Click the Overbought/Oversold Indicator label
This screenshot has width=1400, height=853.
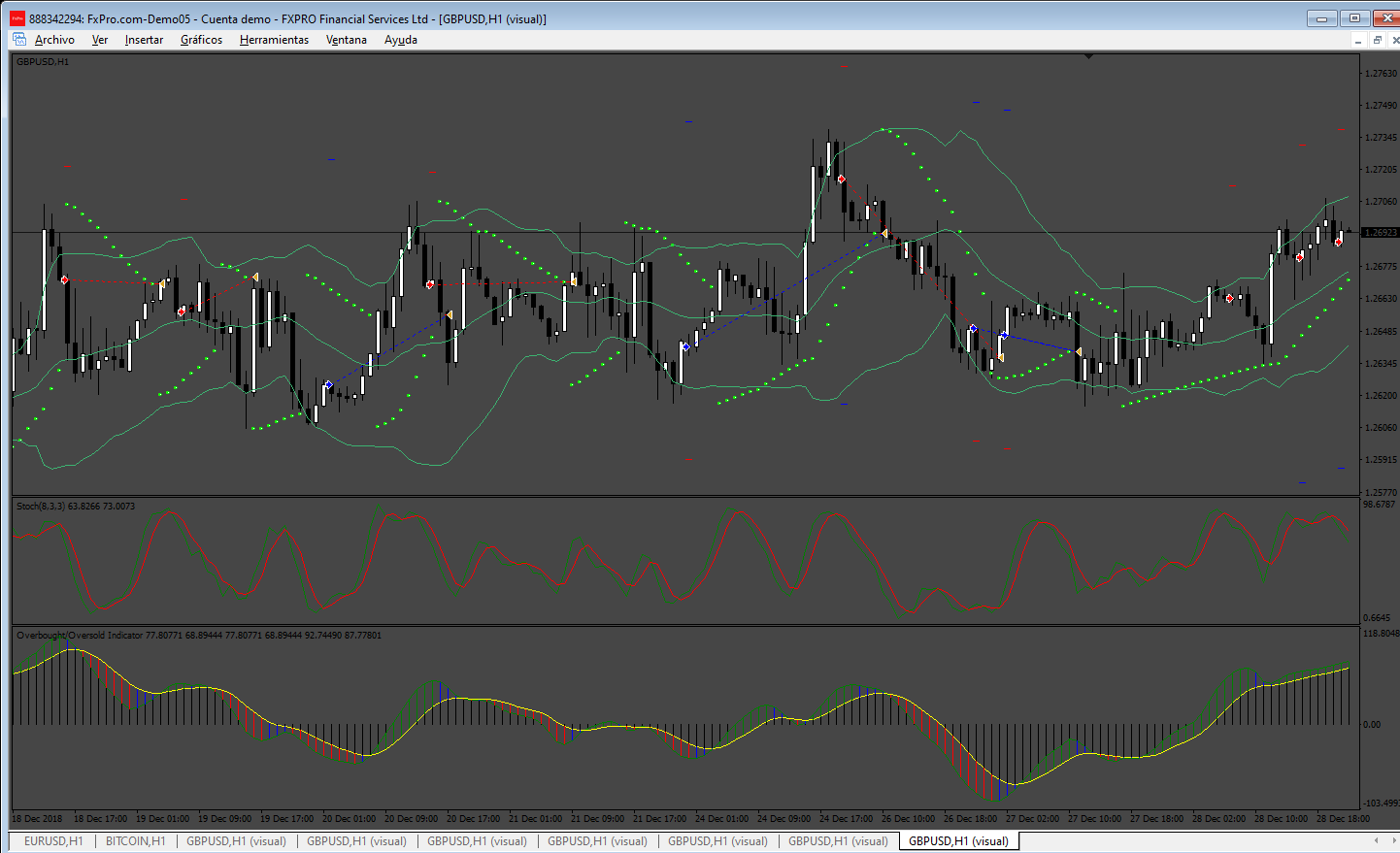pos(199,635)
